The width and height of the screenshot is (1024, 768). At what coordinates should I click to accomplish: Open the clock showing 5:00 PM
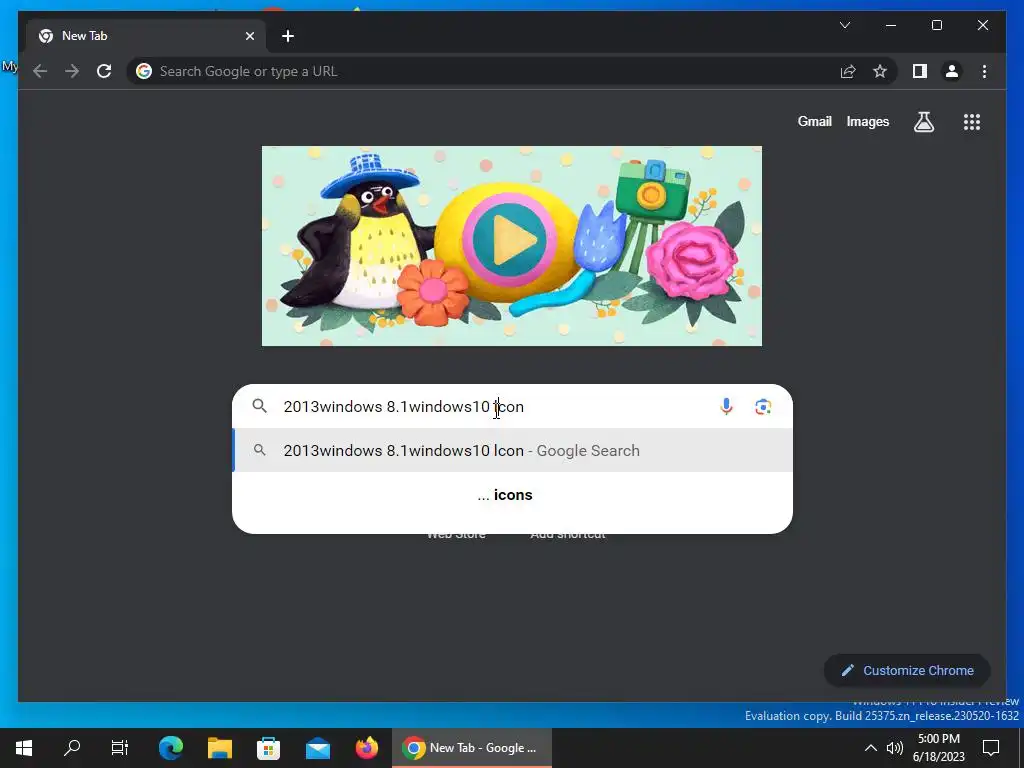point(938,748)
